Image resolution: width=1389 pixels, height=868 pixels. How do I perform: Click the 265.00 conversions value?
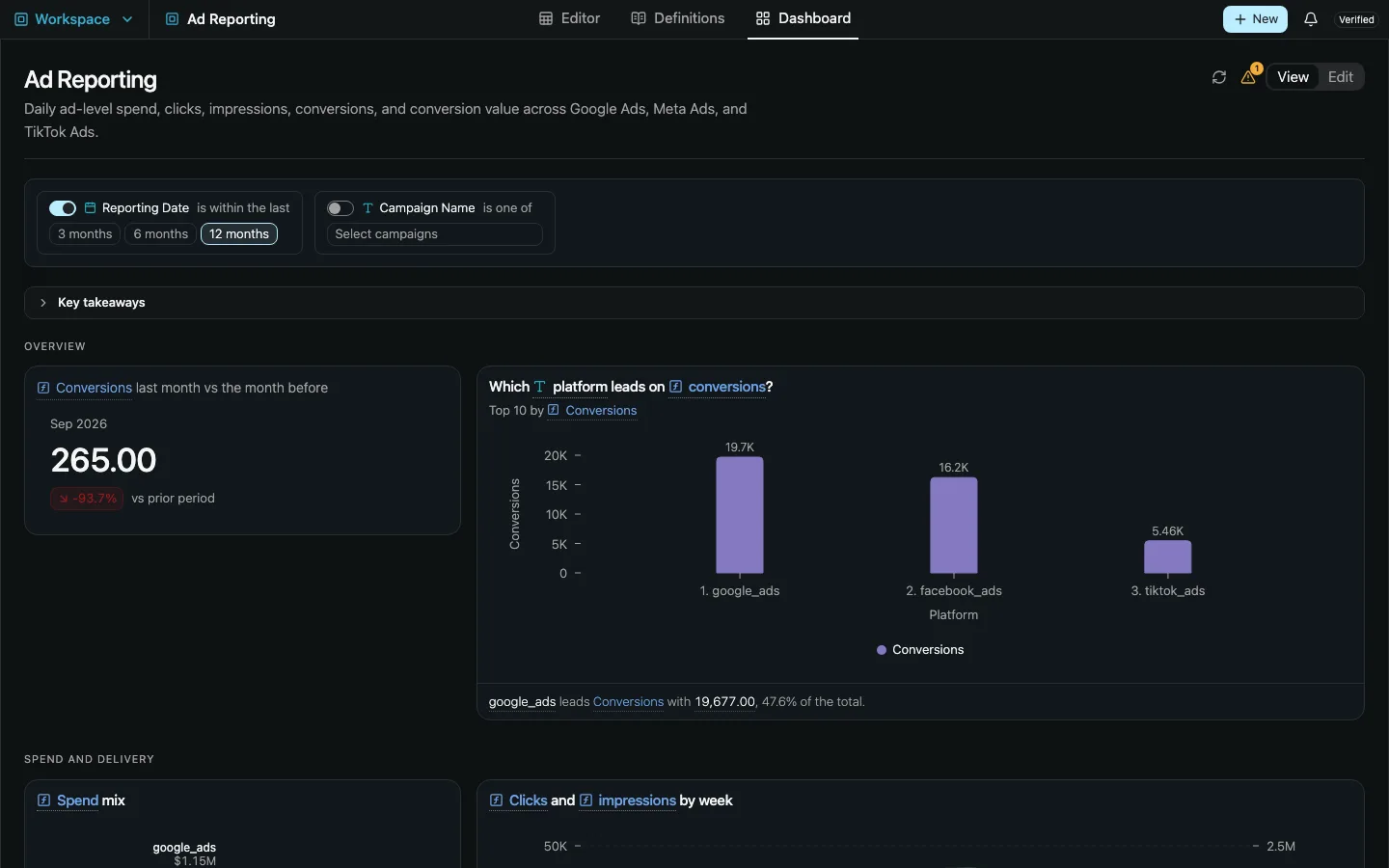click(x=103, y=460)
